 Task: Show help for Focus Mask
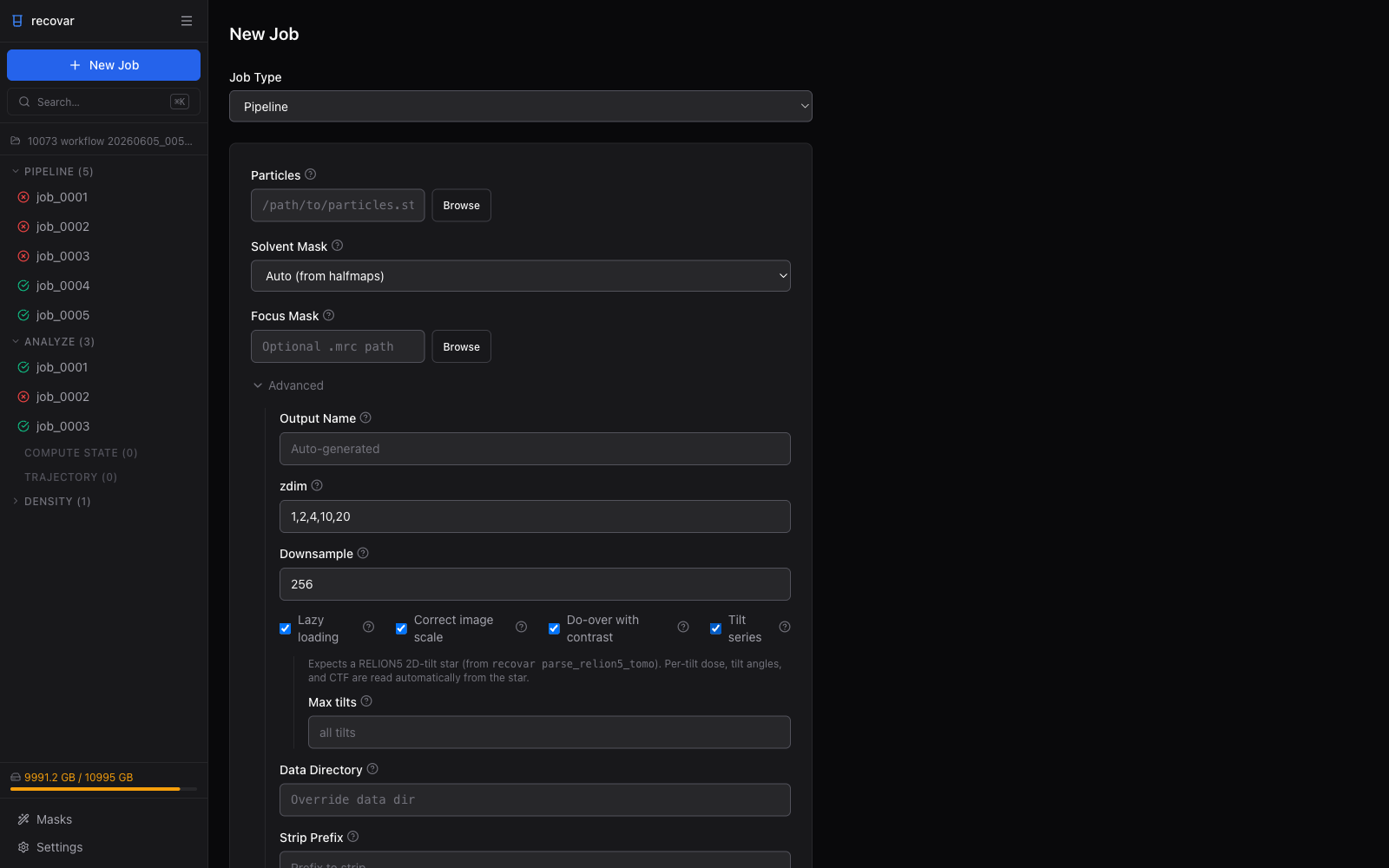tap(329, 315)
